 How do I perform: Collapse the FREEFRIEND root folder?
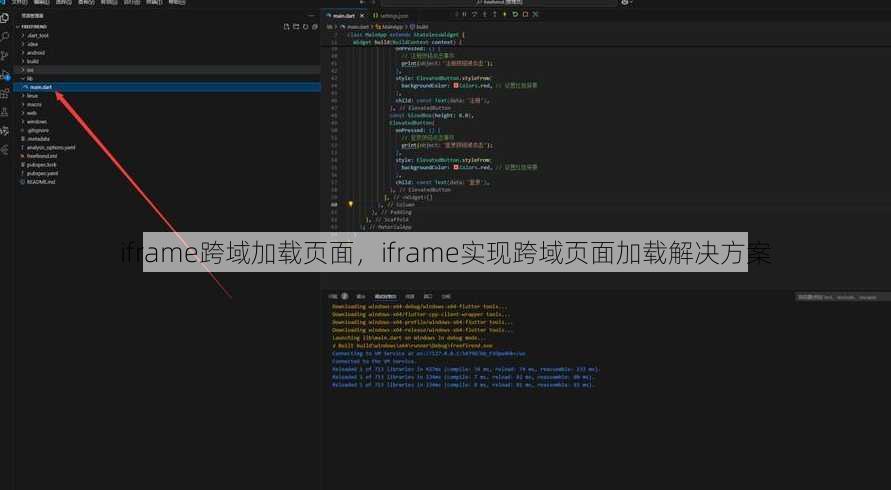click(x=34, y=27)
